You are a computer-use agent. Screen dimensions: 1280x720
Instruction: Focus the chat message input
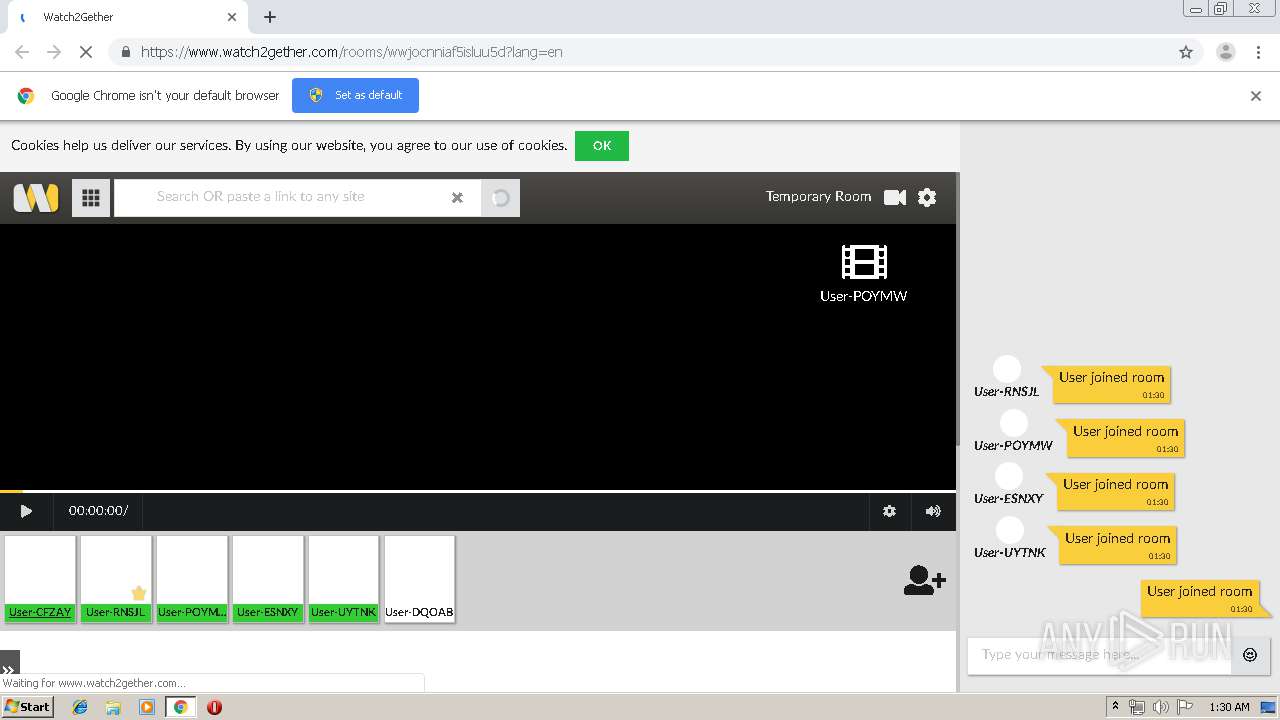1100,655
